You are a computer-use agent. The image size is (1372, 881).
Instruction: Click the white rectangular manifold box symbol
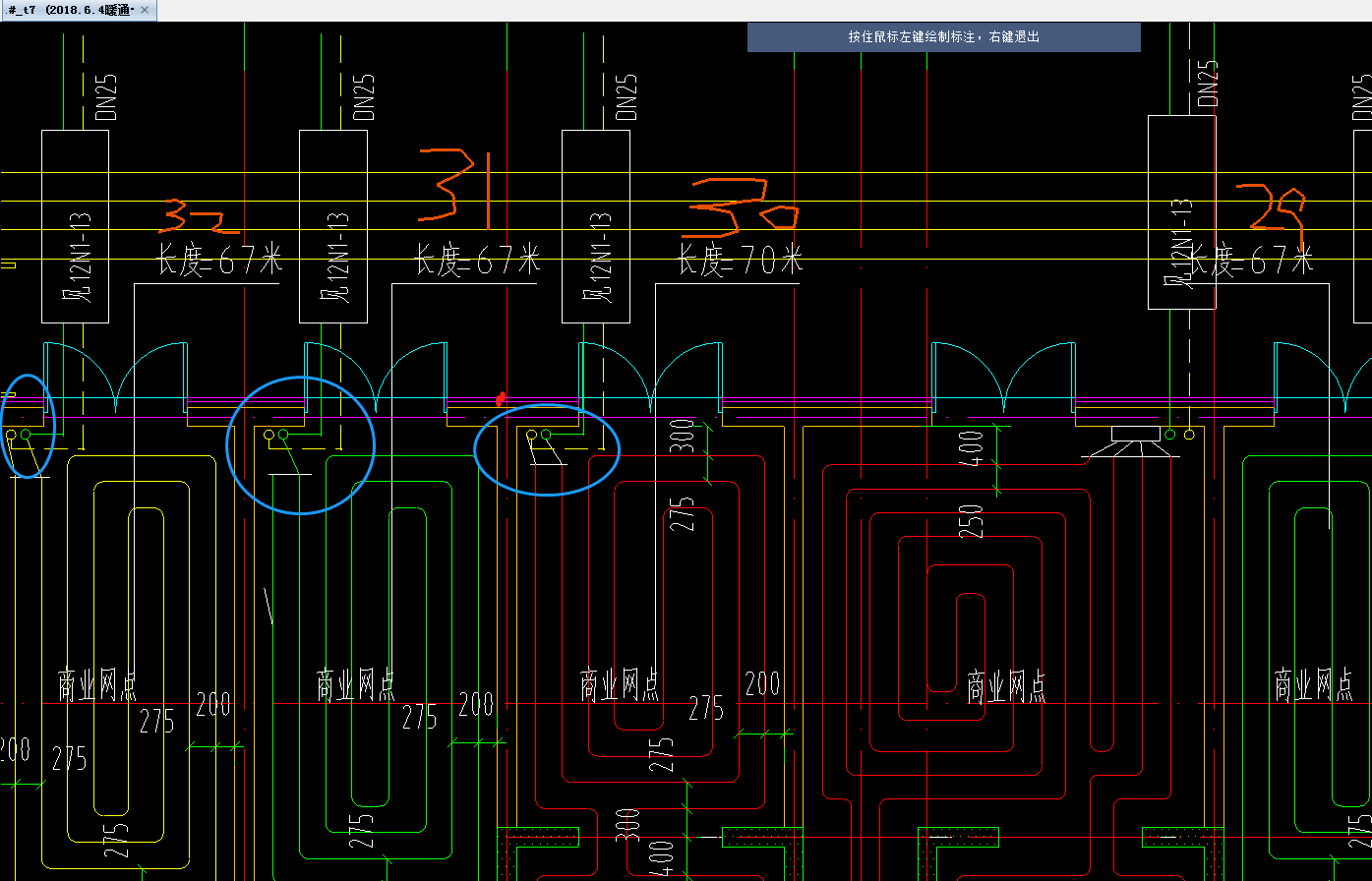1137,434
